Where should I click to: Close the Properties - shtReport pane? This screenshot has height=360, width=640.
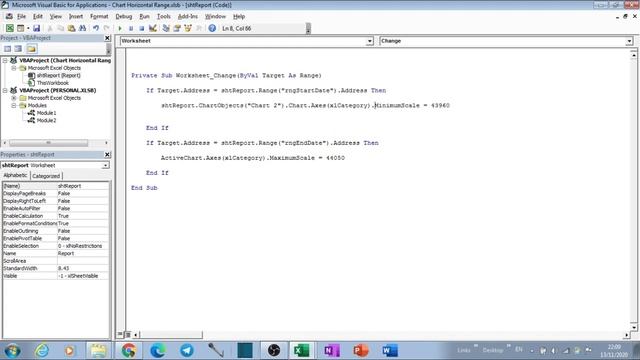click(x=107, y=155)
